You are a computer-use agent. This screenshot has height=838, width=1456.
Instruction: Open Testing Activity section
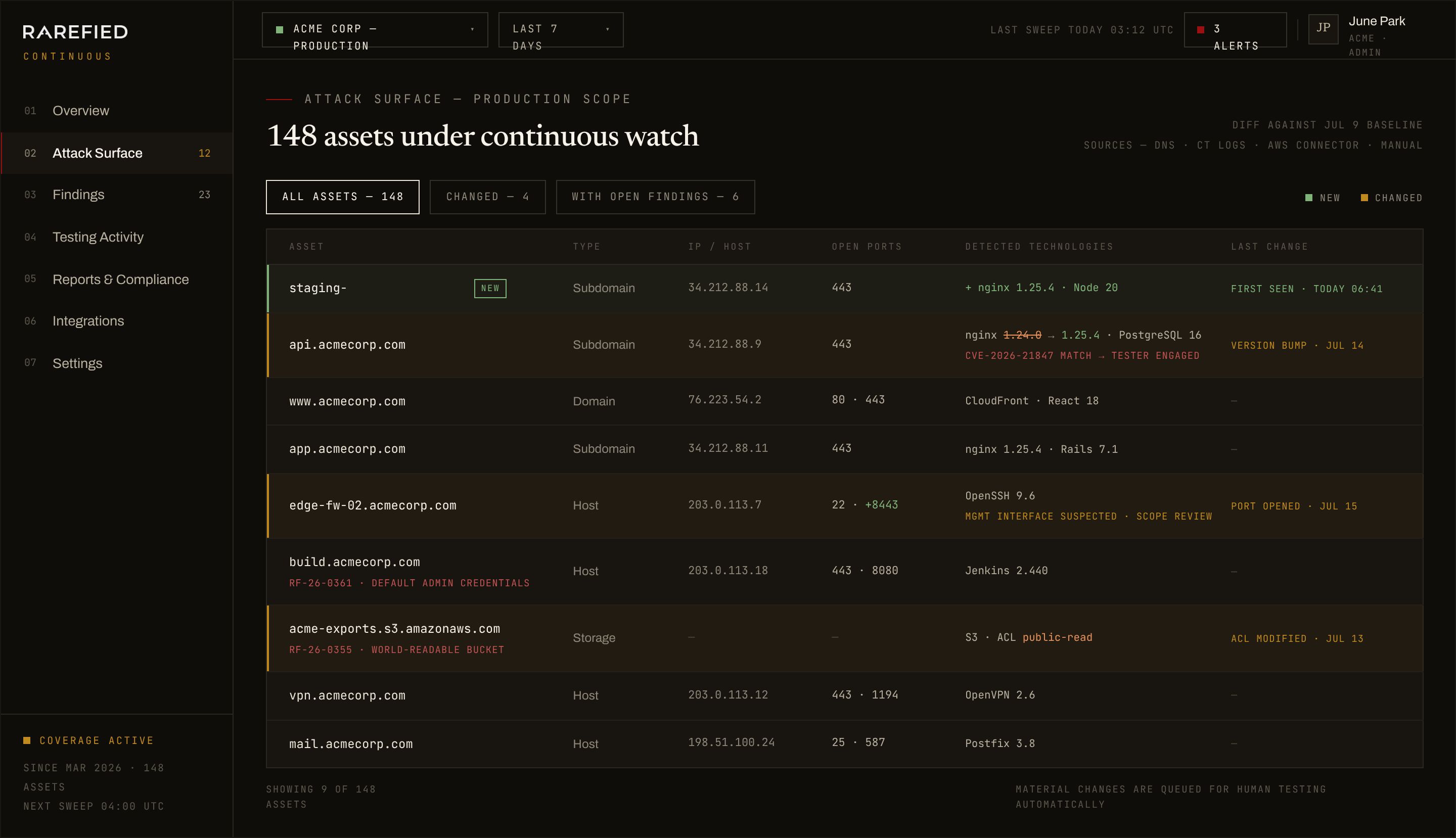pos(117,237)
